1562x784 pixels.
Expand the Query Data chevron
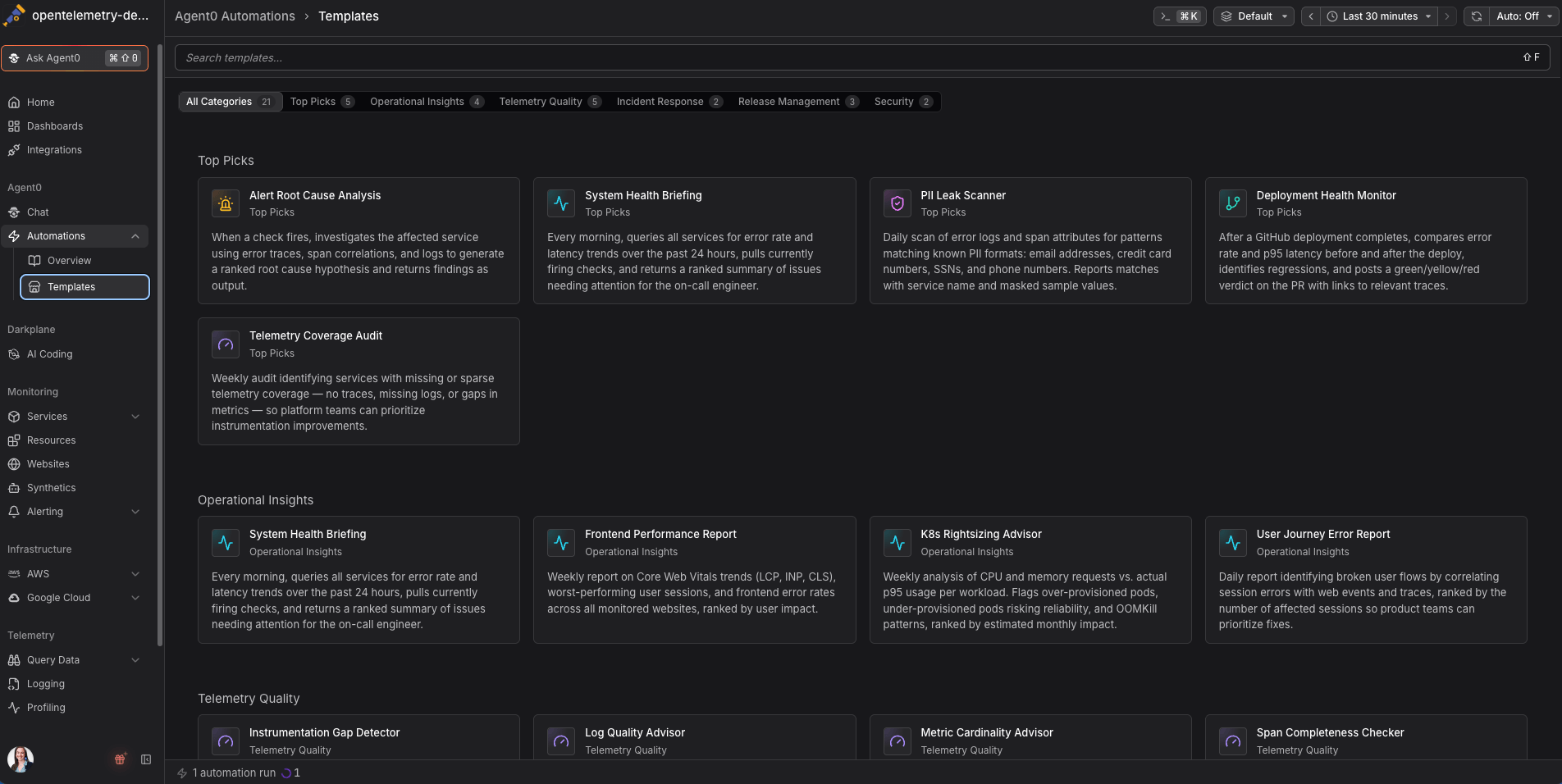tap(135, 660)
